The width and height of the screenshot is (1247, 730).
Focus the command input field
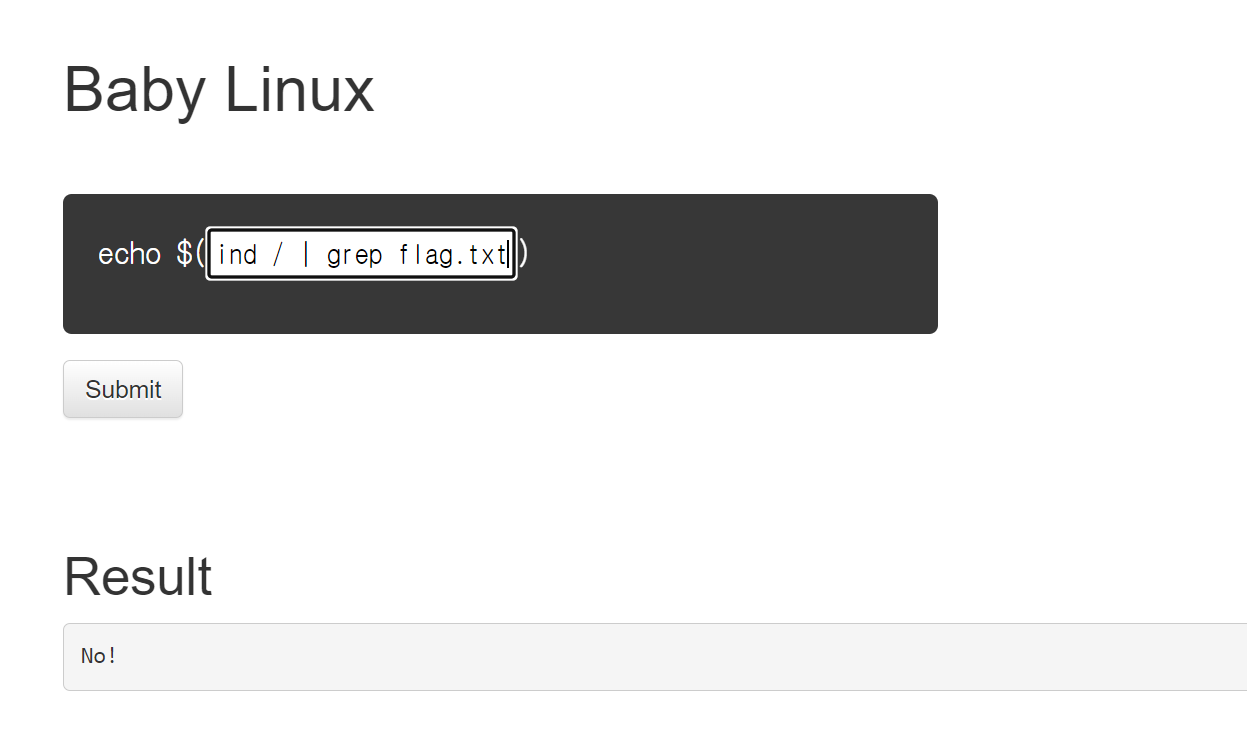pos(360,254)
